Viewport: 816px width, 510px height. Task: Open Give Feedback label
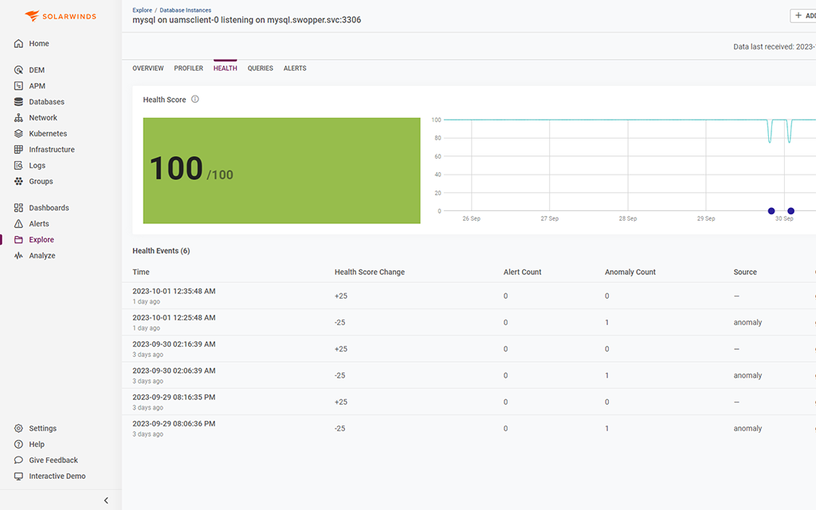[x=54, y=460]
